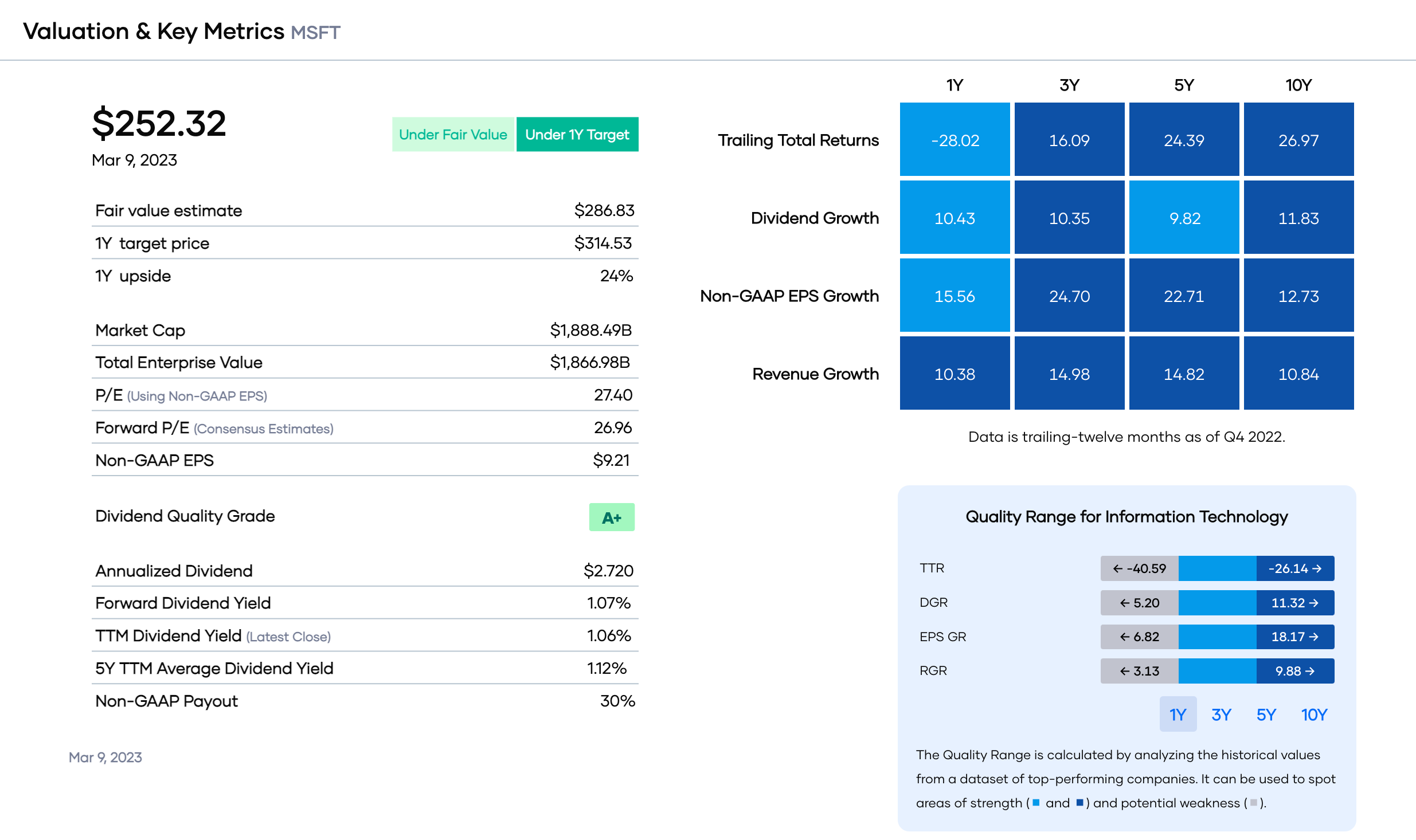The width and height of the screenshot is (1416, 840).
Task: Click the TTR upper bound -26.14 arrow
Action: point(1295,568)
